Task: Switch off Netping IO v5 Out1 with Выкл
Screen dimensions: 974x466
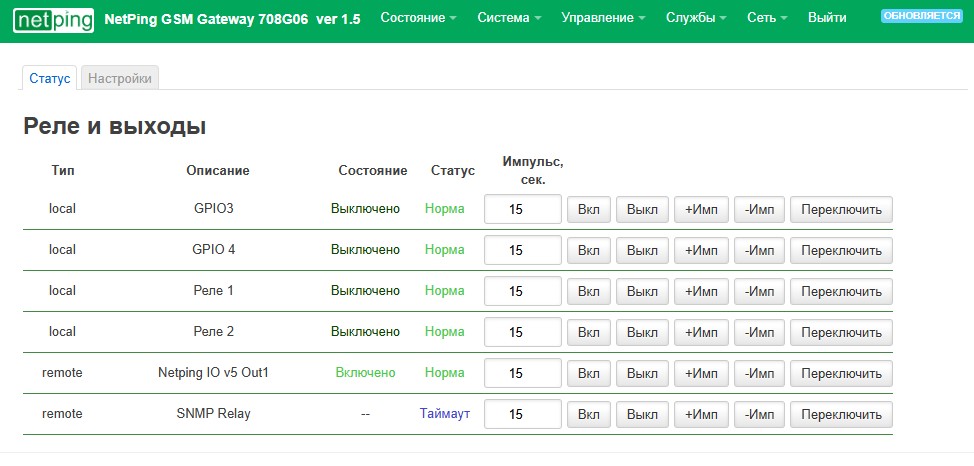Action: point(642,373)
